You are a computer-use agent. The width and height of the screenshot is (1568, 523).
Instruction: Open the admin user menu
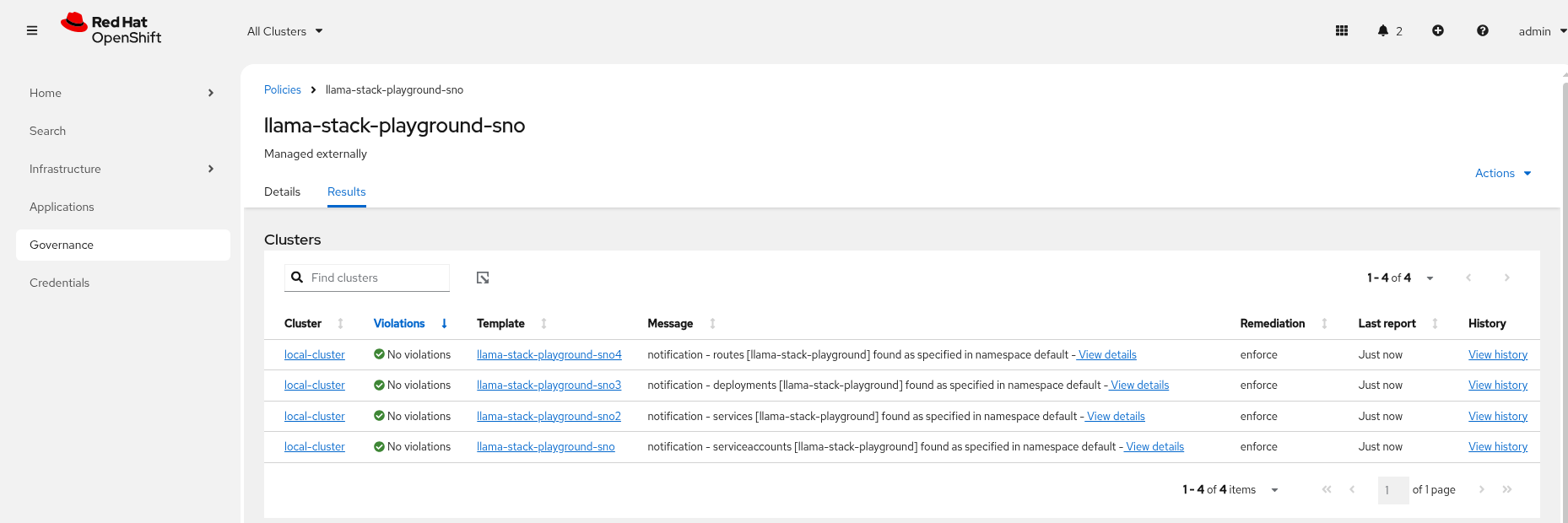pos(1542,31)
